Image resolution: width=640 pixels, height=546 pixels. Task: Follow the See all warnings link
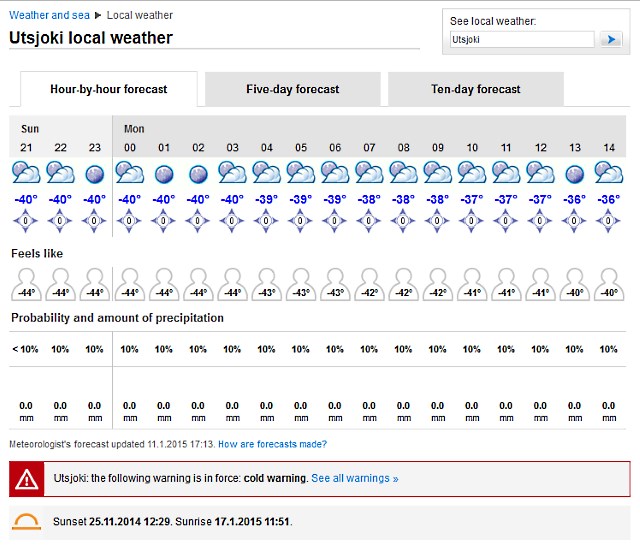coord(355,478)
